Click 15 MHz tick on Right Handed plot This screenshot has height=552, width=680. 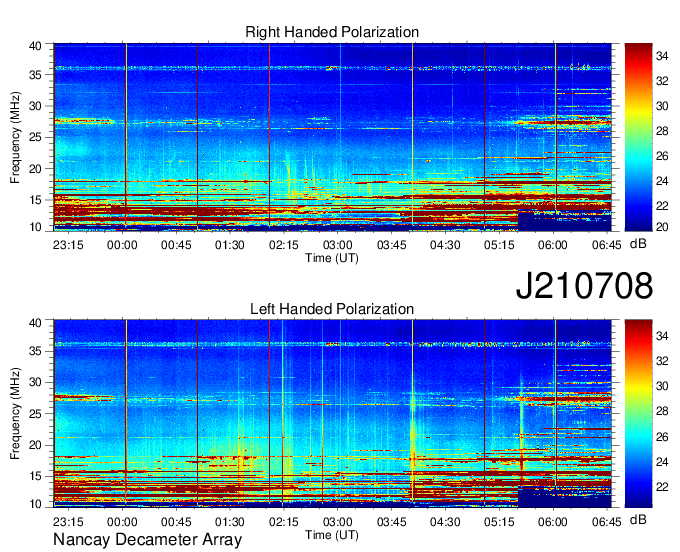tap(35, 200)
